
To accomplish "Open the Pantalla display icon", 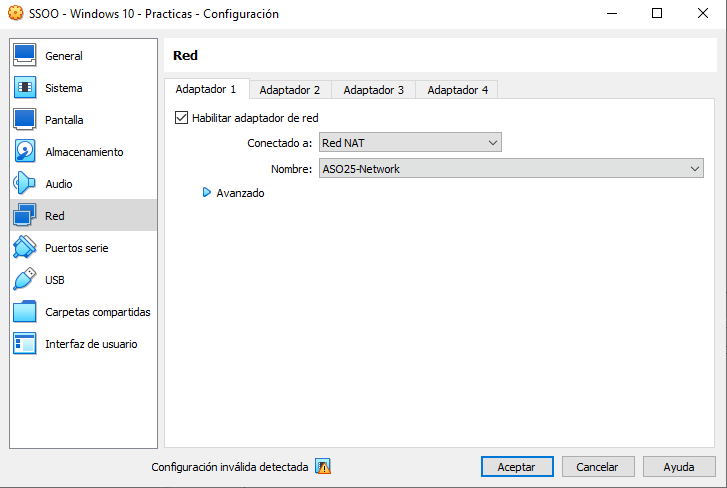I will (25, 120).
